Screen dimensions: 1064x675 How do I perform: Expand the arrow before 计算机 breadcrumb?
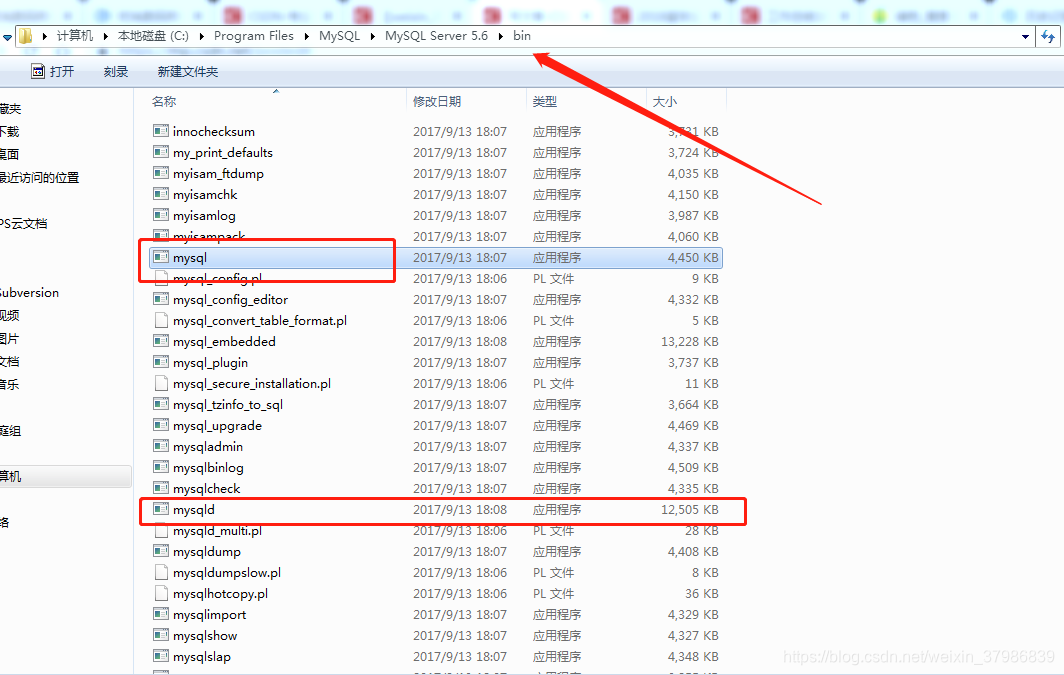coord(44,36)
